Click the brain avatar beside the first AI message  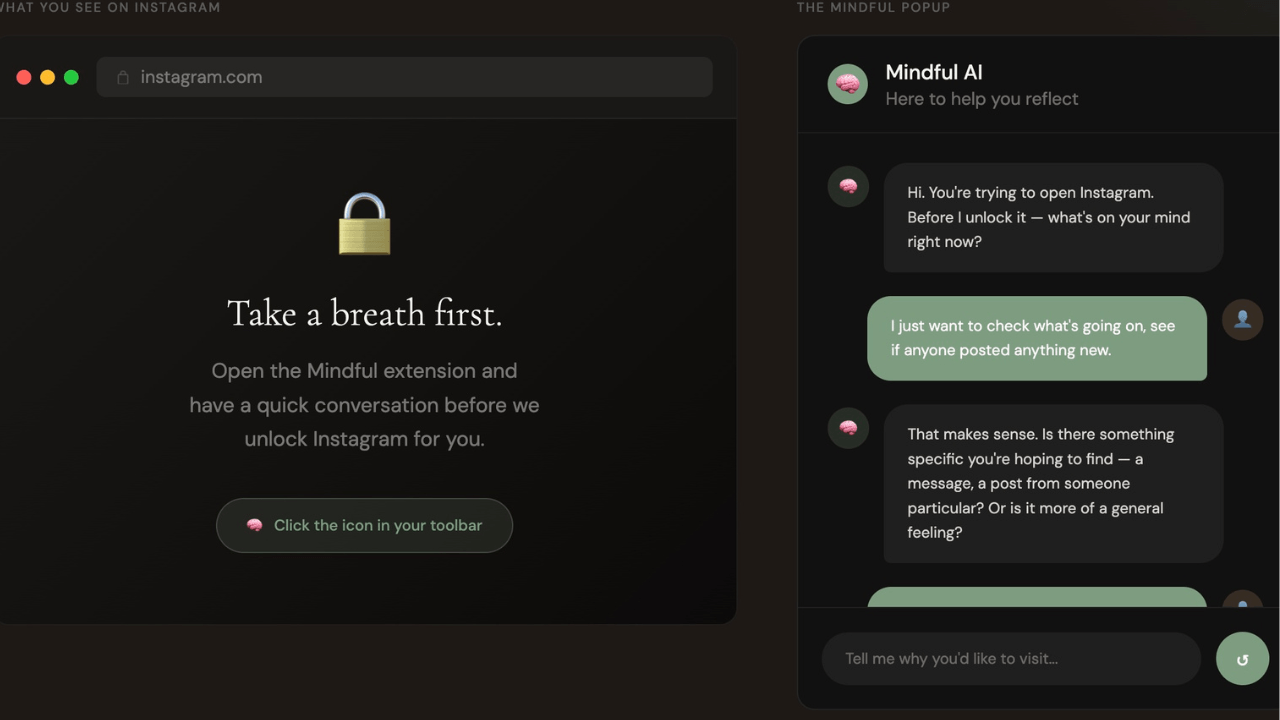pos(848,186)
